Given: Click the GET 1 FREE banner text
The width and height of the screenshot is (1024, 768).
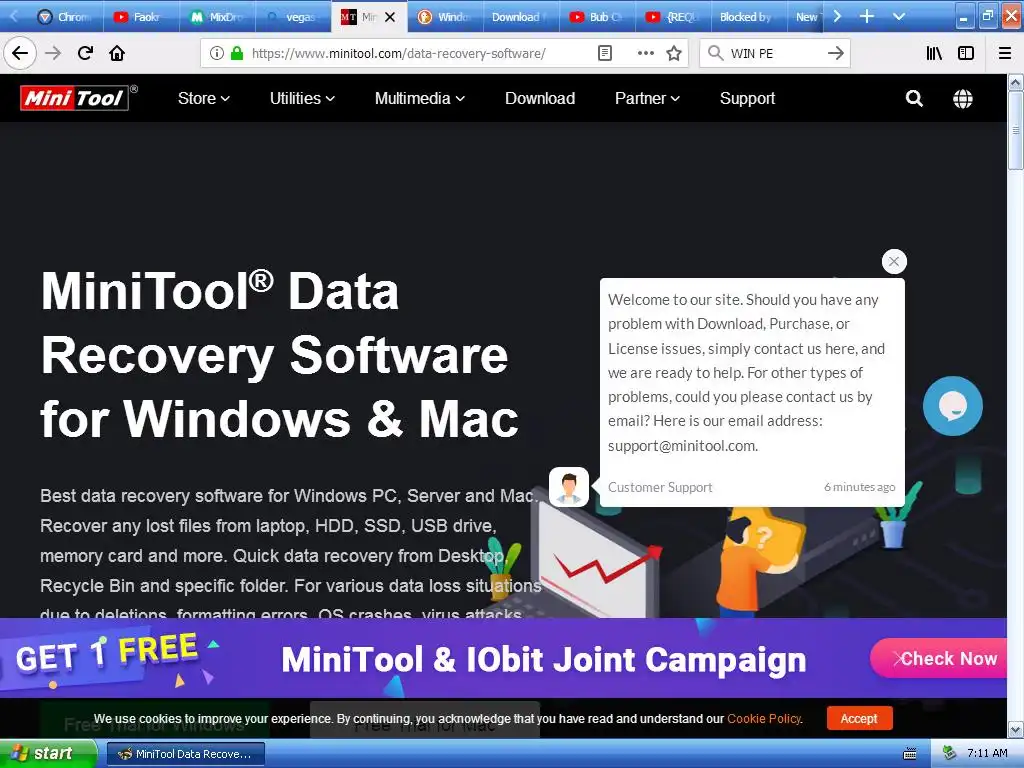Looking at the screenshot, I should (x=106, y=653).
